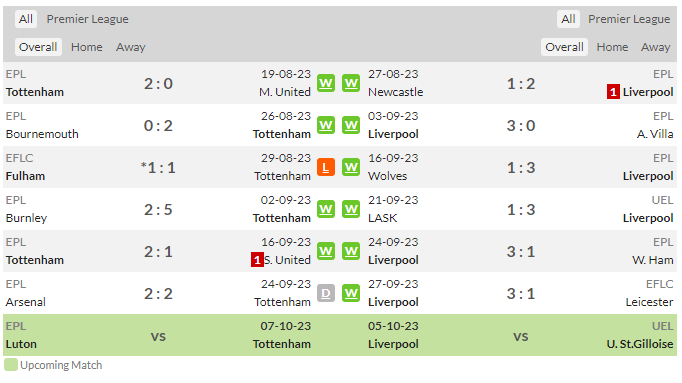Switch right table to Premier League
The image size is (682, 383).
[629, 19]
